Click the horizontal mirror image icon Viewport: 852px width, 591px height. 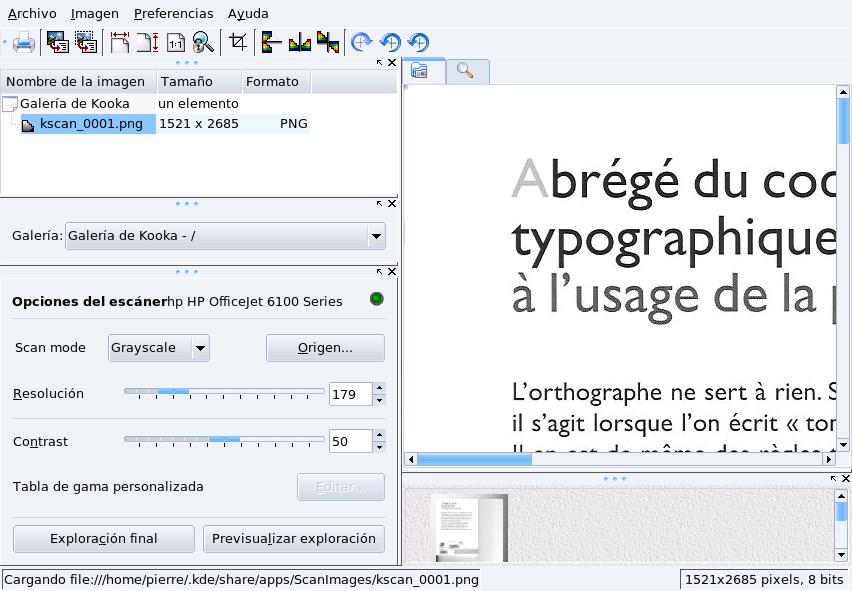click(299, 43)
